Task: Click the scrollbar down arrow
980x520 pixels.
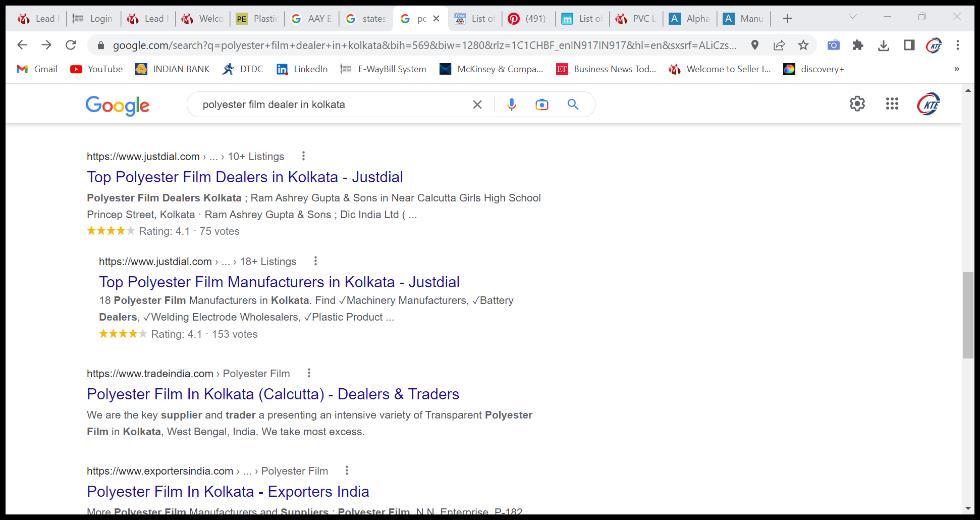Action: click(968, 508)
